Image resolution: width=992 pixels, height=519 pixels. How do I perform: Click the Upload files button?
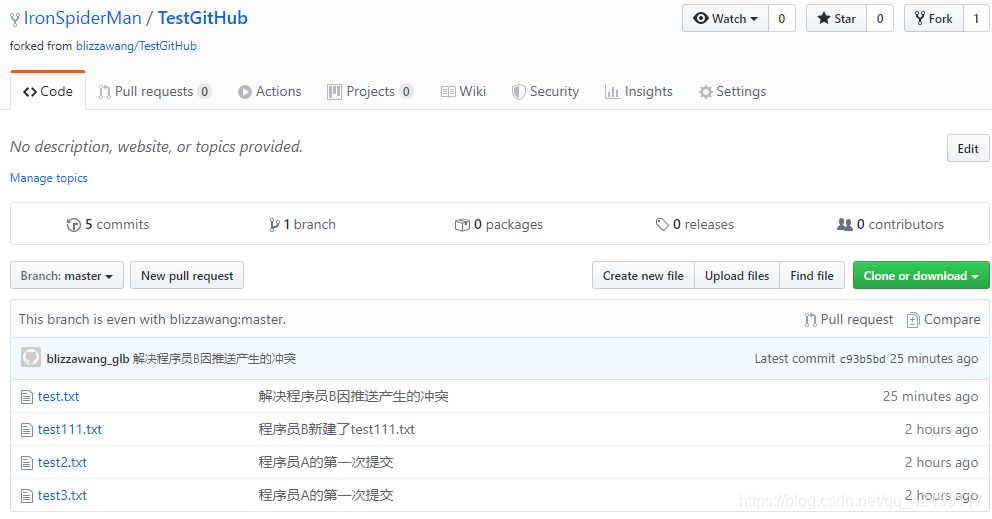click(737, 275)
